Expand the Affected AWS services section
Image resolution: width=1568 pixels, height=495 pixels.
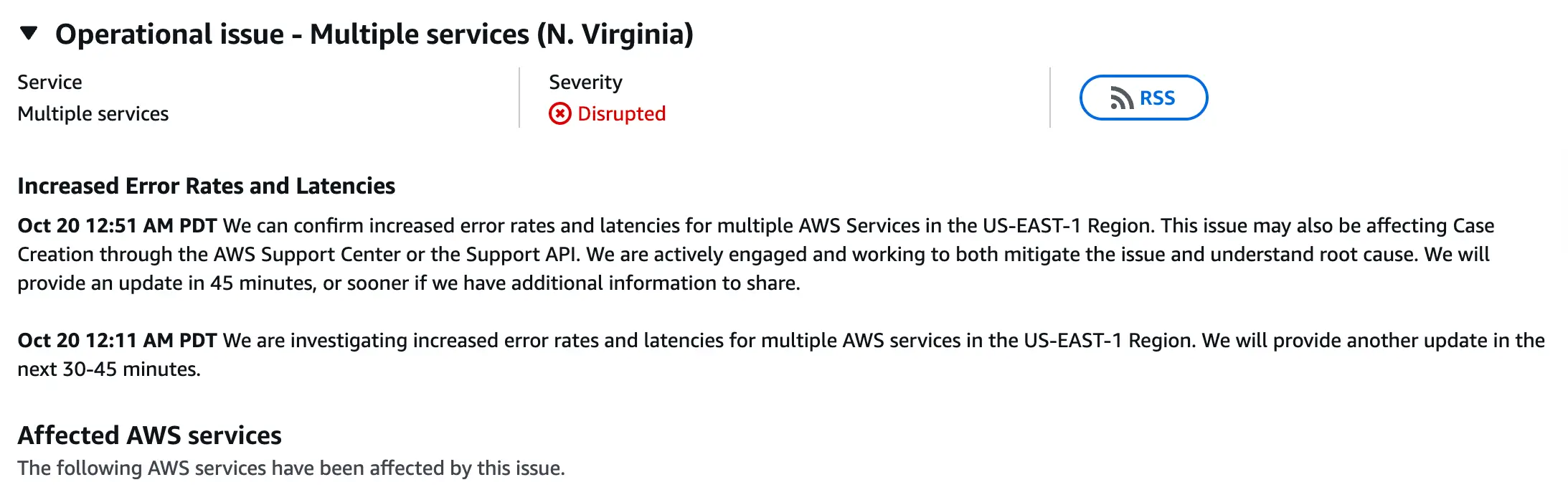point(149,435)
